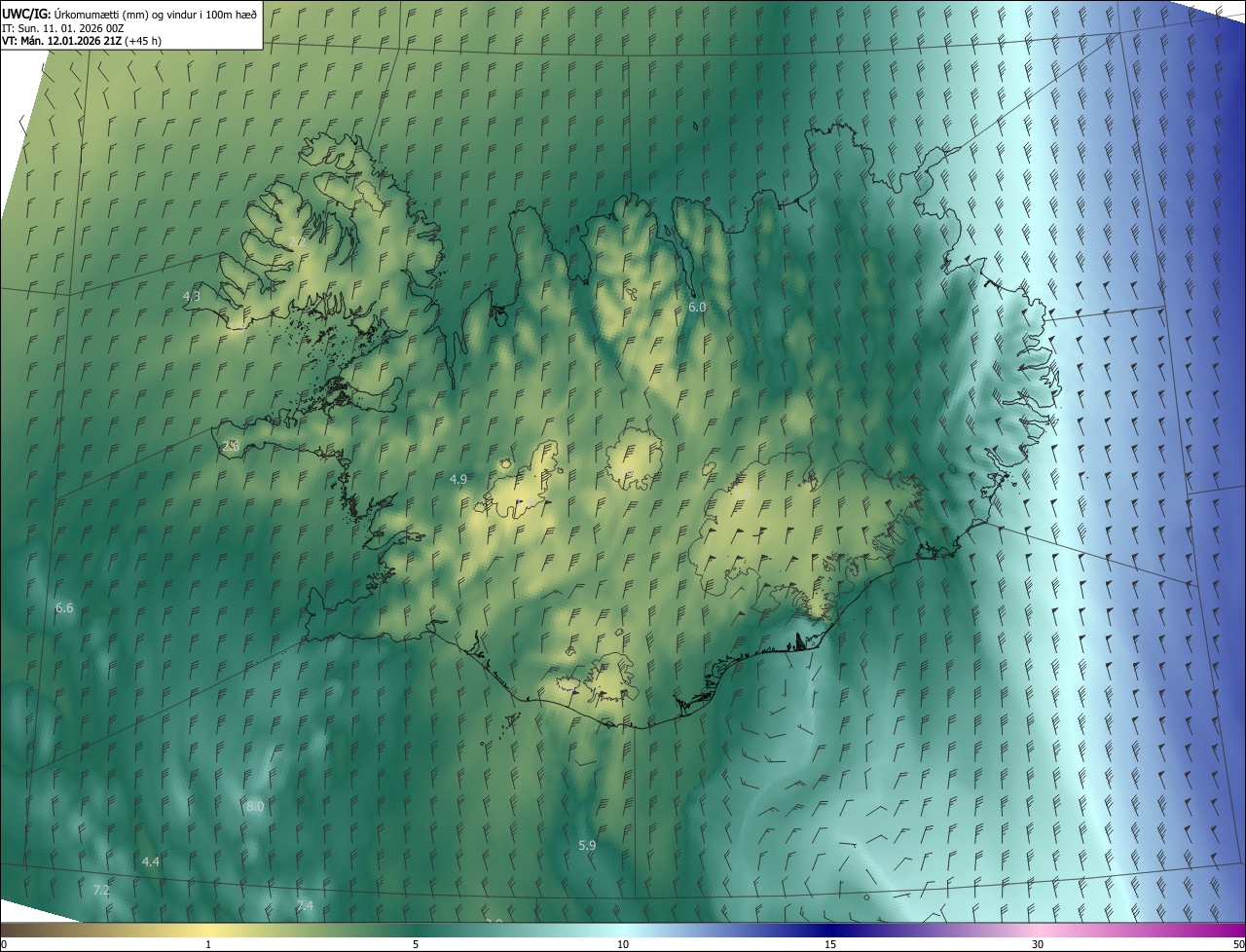Image resolution: width=1246 pixels, height=952 pixels.
Task: Click the '15' tick on the color scale
Action: click(830, 944)
